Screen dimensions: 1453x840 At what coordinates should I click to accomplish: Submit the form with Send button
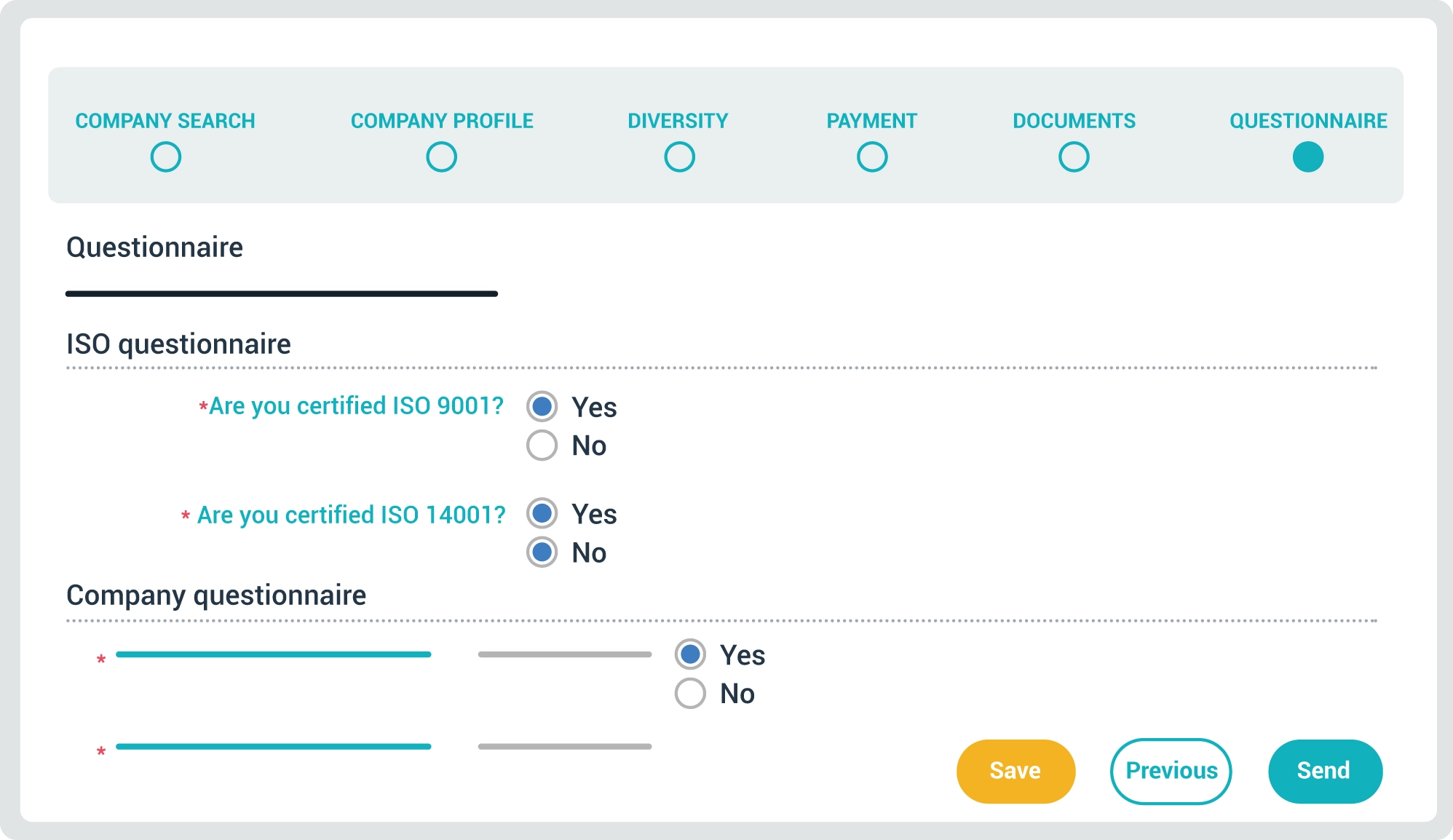click(x=1324, y=771)
